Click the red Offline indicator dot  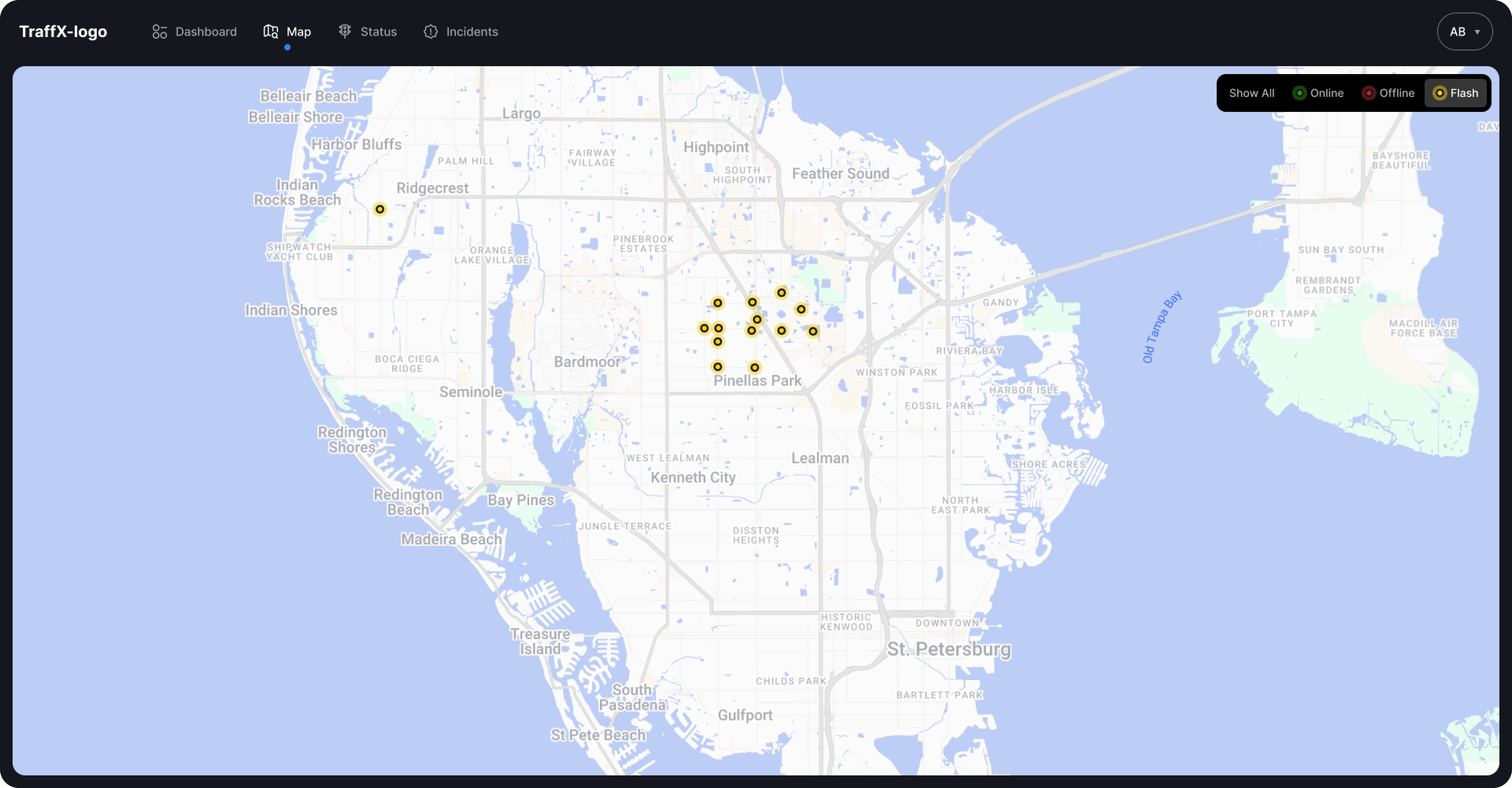pos(1370,93)
